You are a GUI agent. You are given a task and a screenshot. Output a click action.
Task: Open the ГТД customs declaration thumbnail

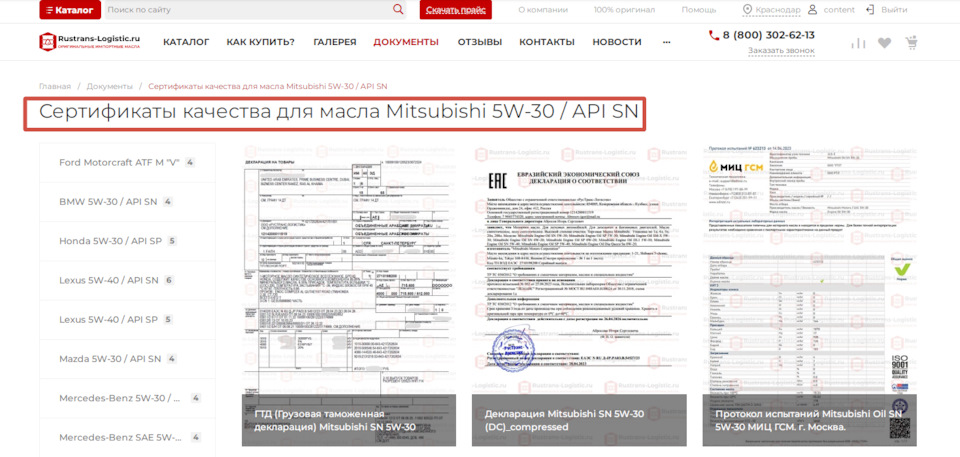coord(349,295)
